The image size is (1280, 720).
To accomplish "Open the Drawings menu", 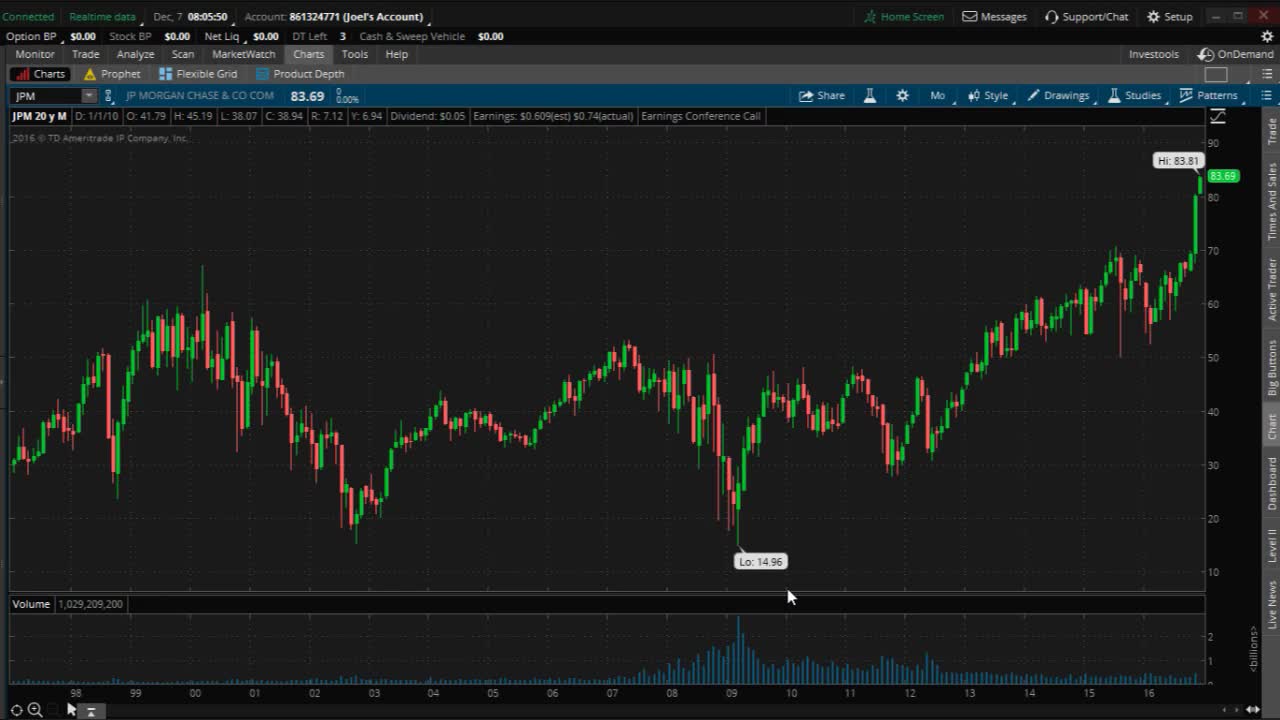I will click(x=1058, y=96).
